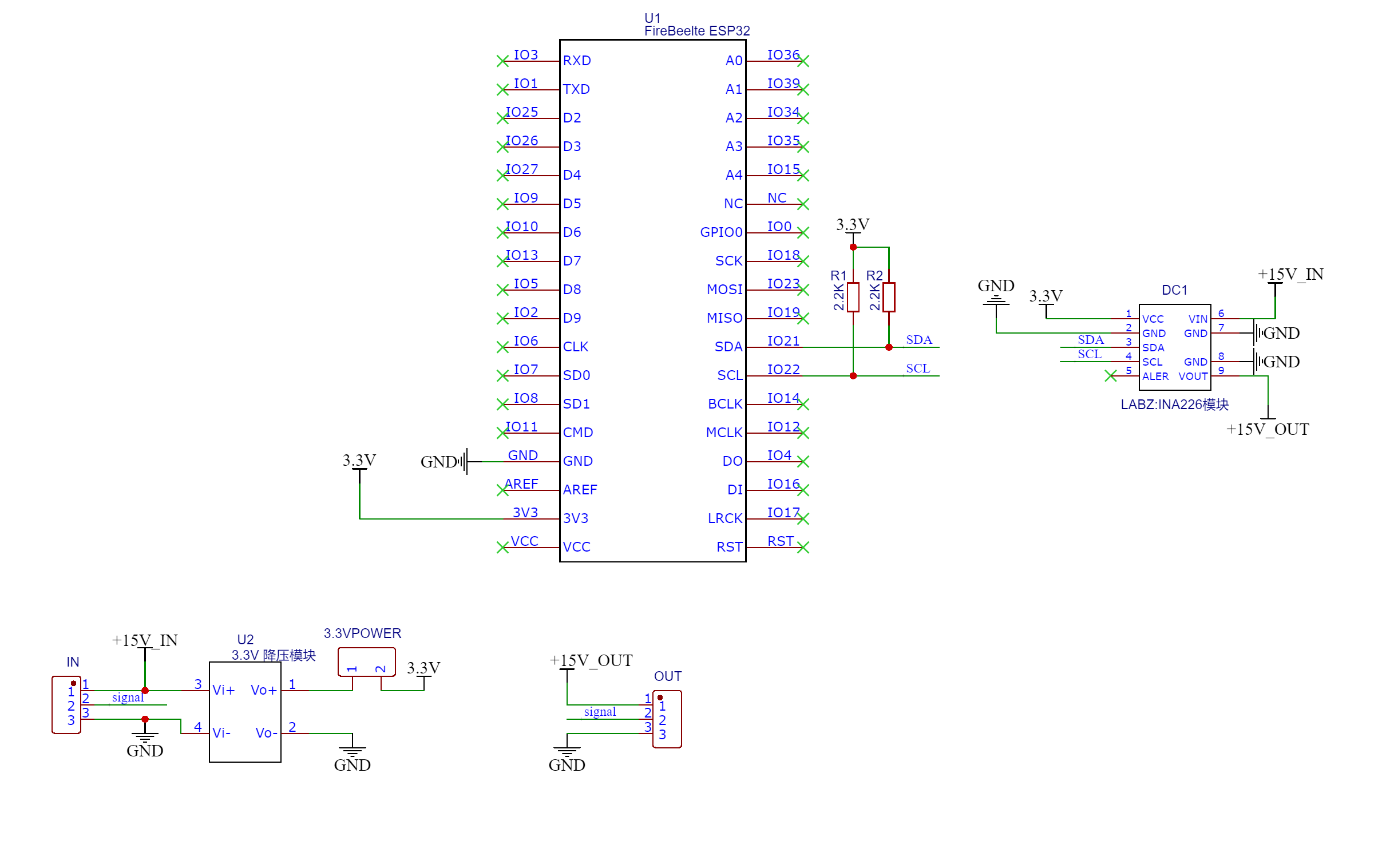
Task: Select the 3.3VPOWER jumper symbol
Action: tap(367, 663)
